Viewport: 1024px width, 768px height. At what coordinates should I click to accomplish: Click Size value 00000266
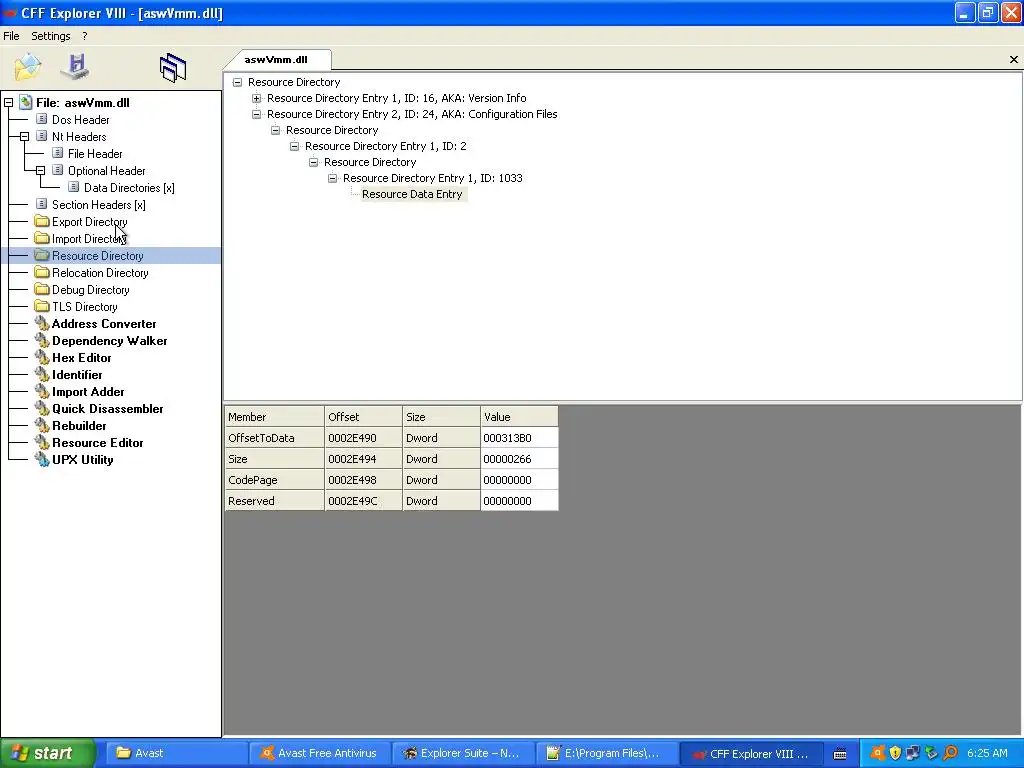(x=519, y=458)
